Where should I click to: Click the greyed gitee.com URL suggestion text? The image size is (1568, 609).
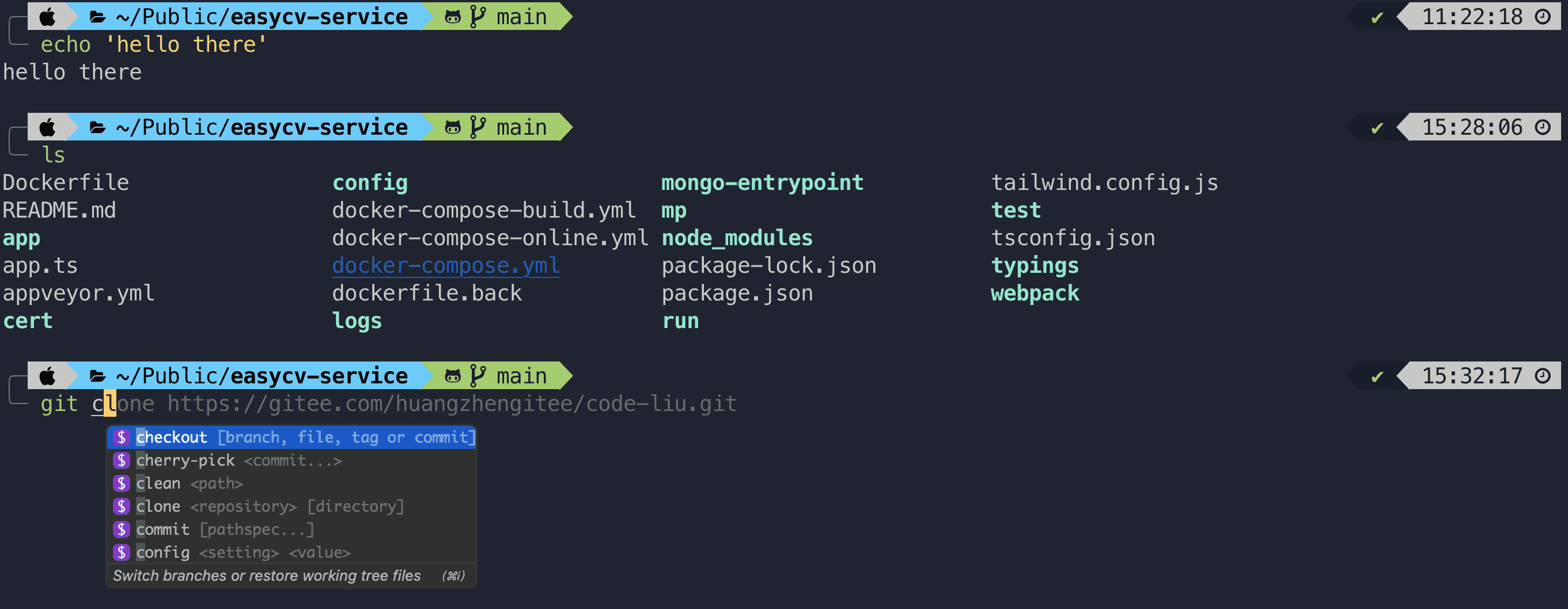click(x=452, y=404)
